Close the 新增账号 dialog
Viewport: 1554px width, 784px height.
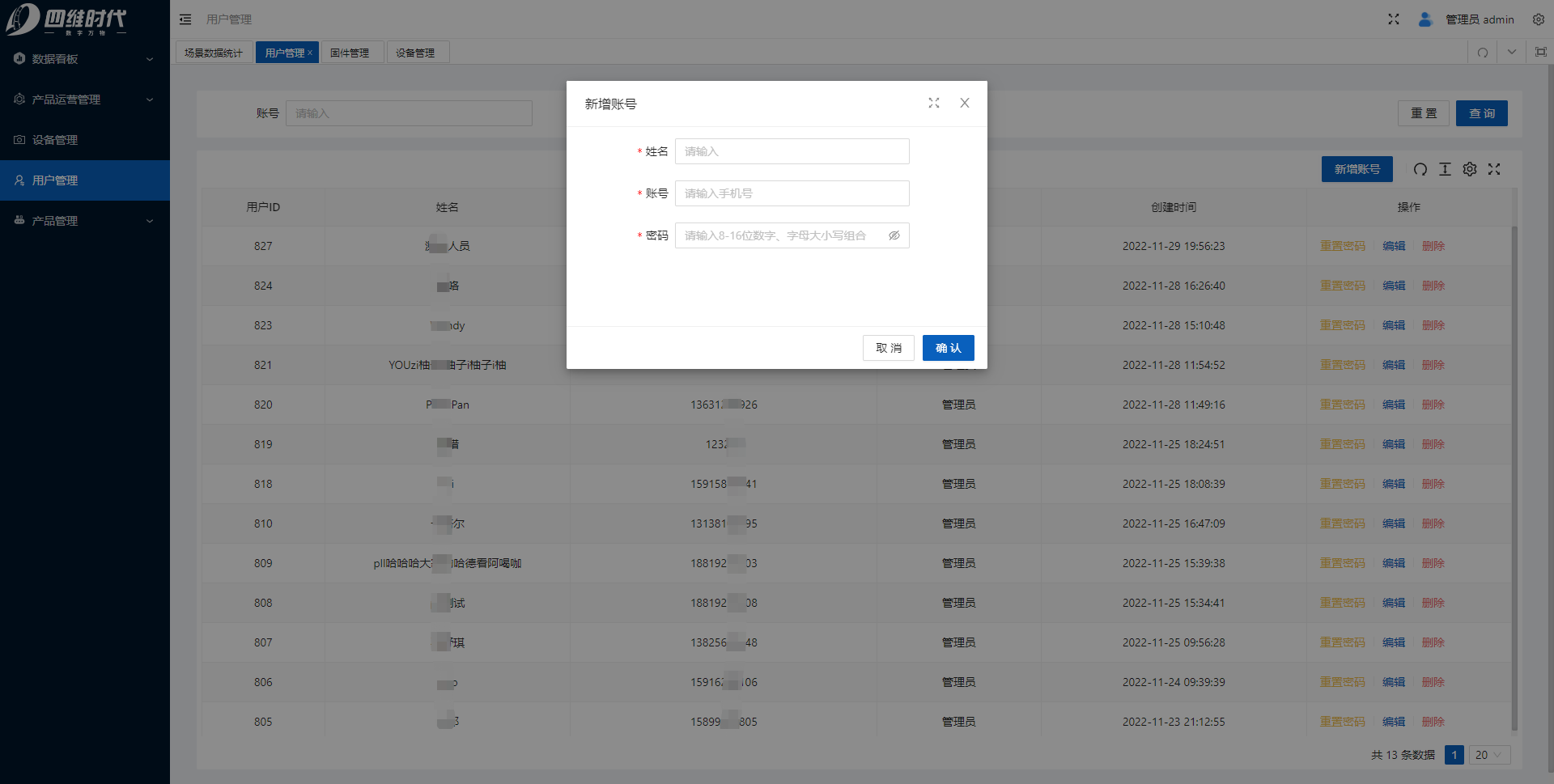coord(964,103)
